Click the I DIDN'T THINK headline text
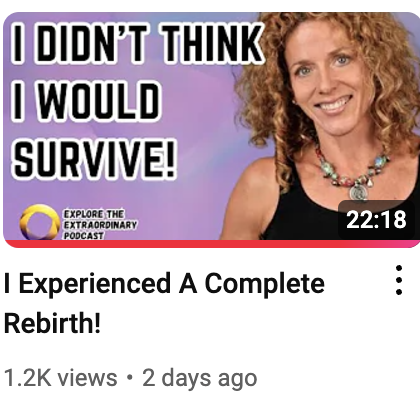Viewport: 420px width, 412px height. pyautogui.click(x=137, y=43)
